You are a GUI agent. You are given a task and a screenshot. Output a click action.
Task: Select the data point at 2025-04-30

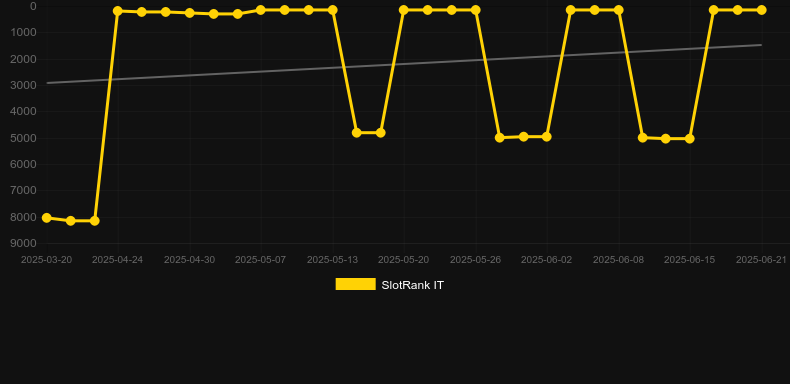click(x=189, y=13)
